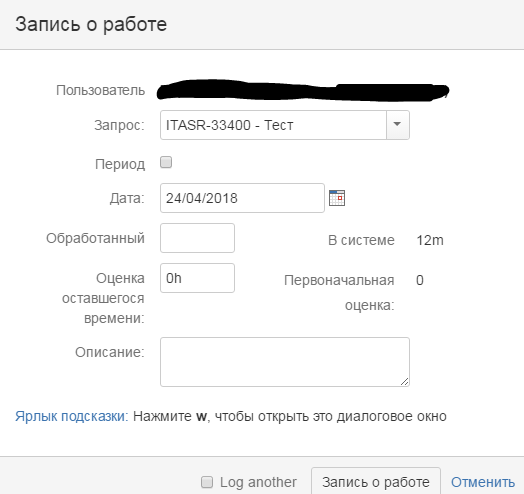This screenshot has height=494, width=524.
Task: Enable the Период checkbox
Action: point(166,162)
